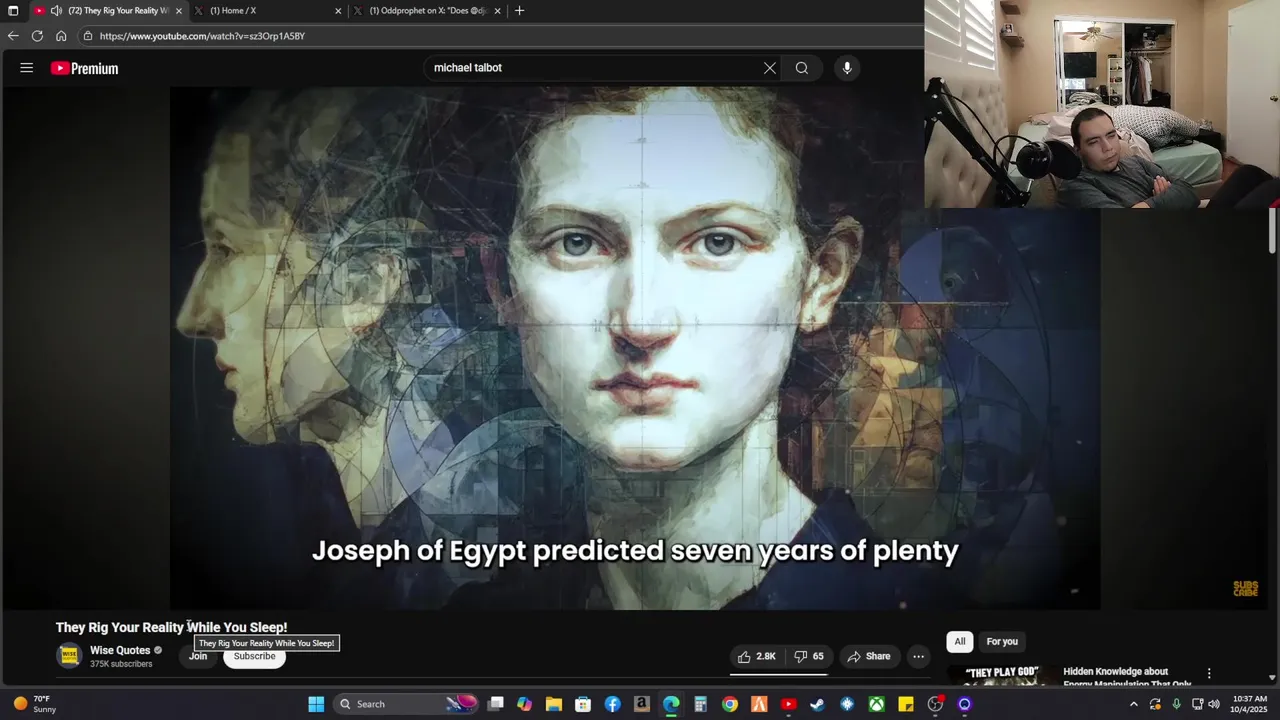1280x720 pixels.
Task: Launch Copilot from the taskbar
Action: click(524, 704)
